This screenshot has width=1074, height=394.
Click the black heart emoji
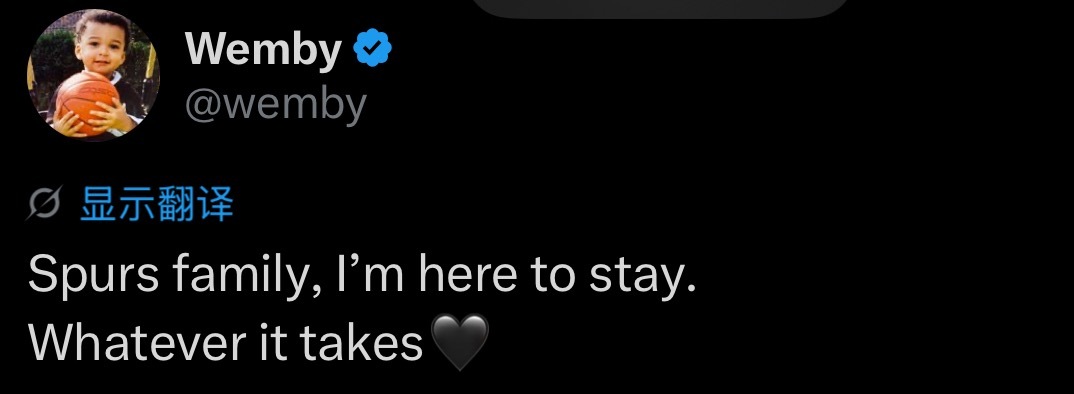pyautogui.click(x=460, y=342)
